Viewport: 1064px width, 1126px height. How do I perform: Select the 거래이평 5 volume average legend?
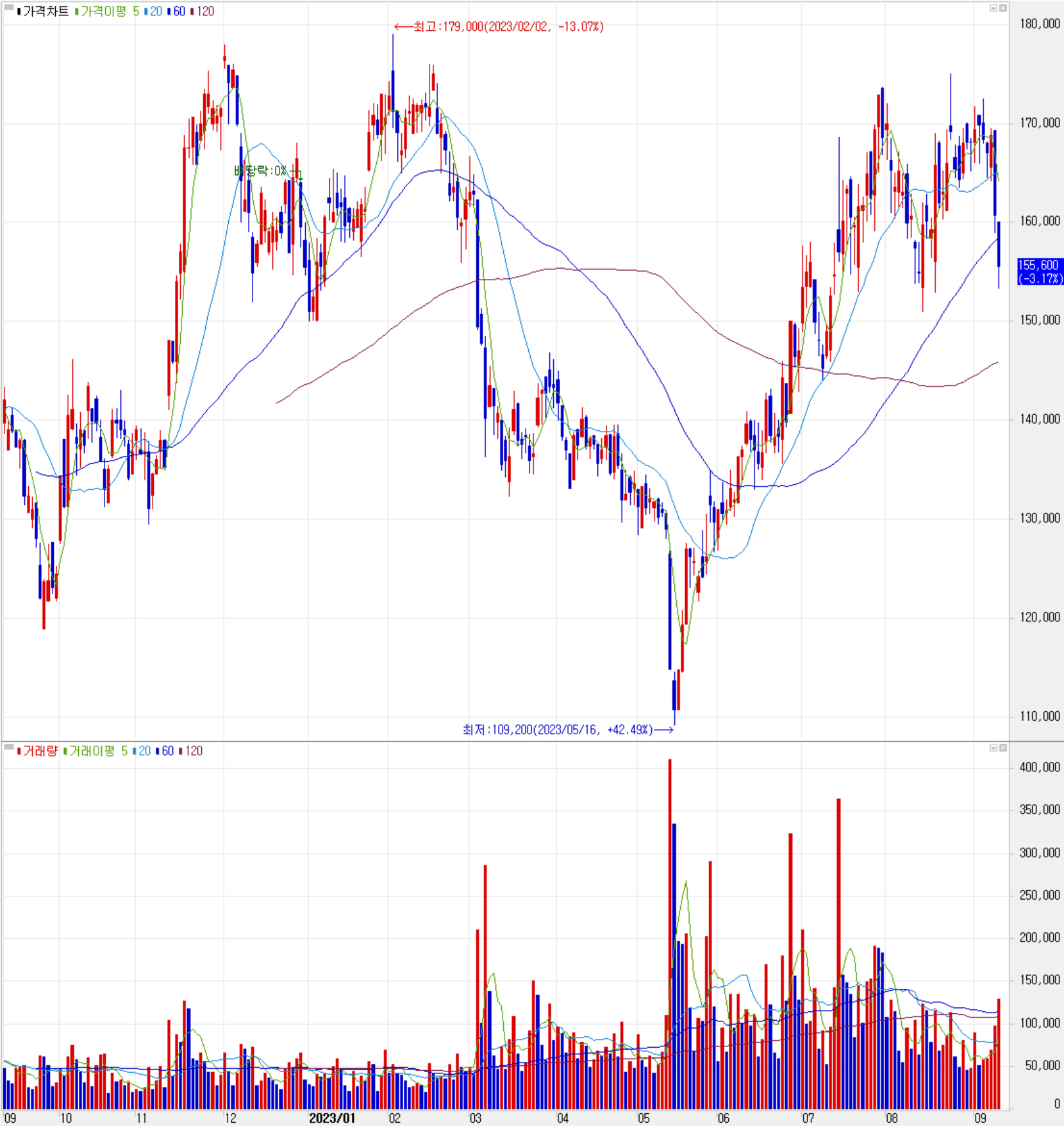click(x=95, y=751)
